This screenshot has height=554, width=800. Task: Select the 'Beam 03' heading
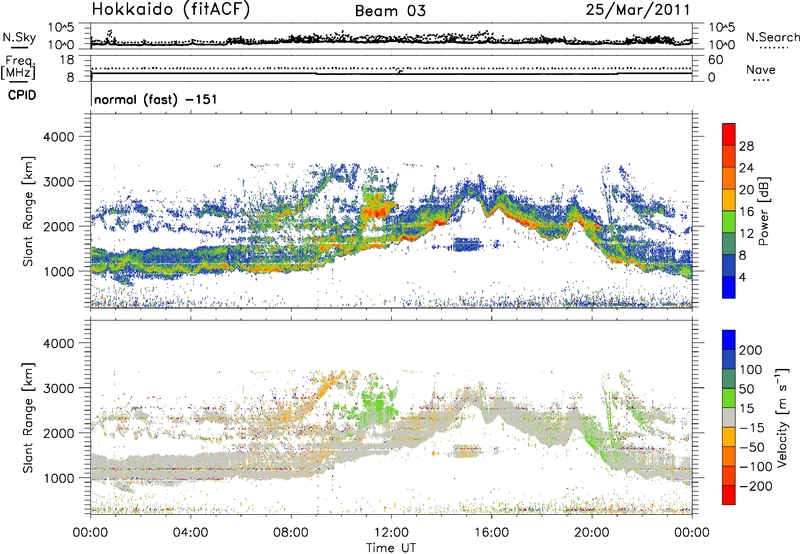point(390,11)
